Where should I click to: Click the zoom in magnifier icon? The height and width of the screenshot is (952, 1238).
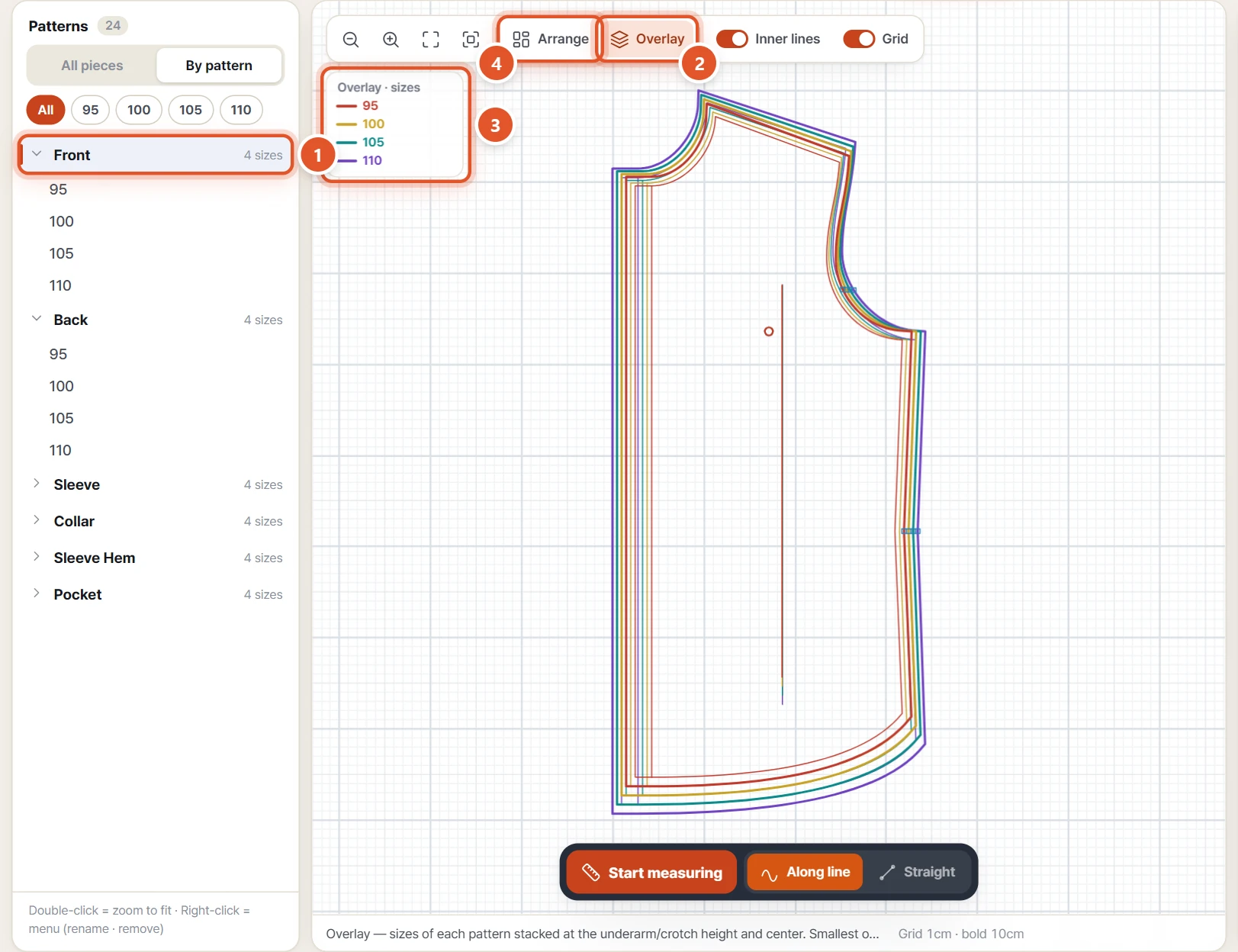[391, 40]
